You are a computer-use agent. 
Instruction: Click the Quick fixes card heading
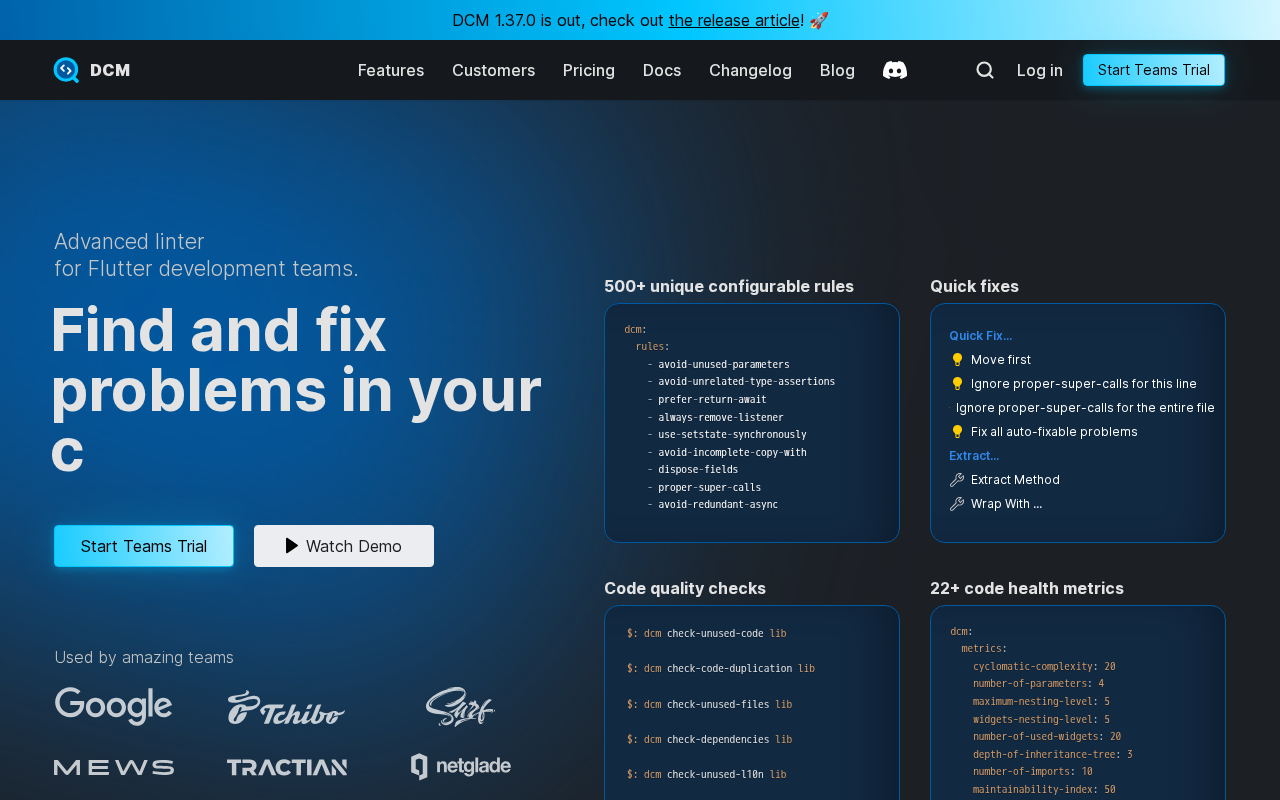pos(974,286)
